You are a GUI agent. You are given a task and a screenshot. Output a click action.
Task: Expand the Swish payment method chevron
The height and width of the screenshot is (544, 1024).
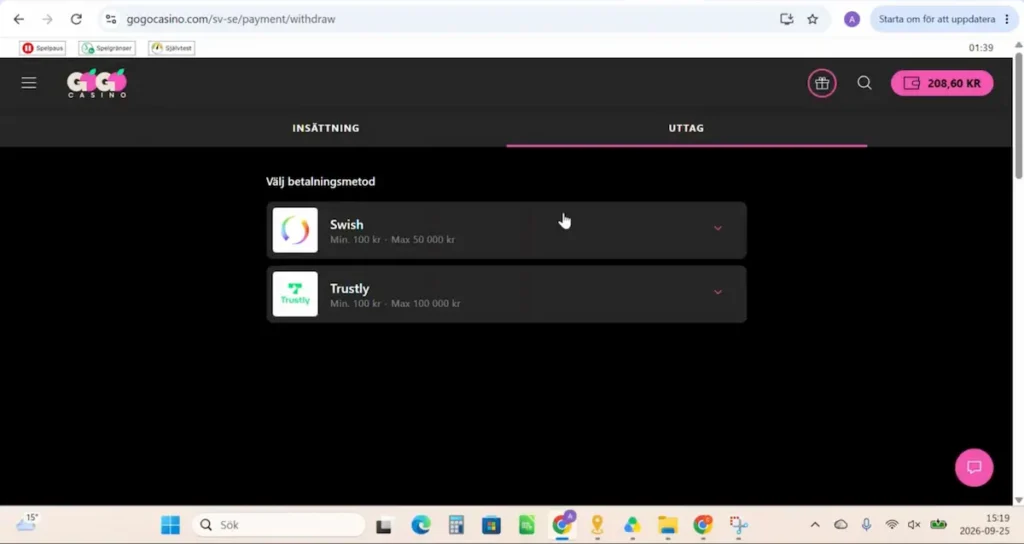coord(718,229)
